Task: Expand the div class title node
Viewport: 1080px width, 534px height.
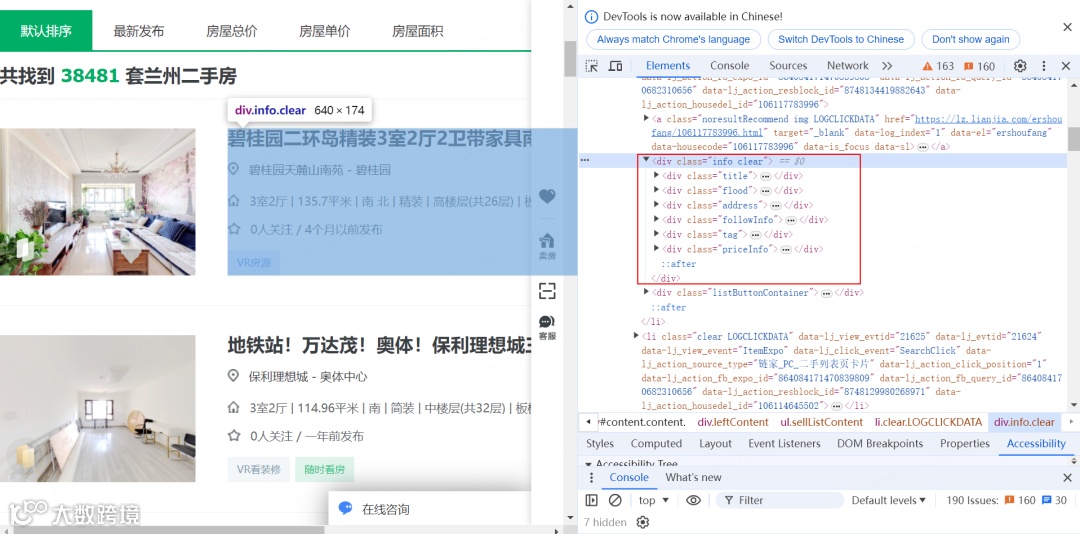Action: [656, 176]
